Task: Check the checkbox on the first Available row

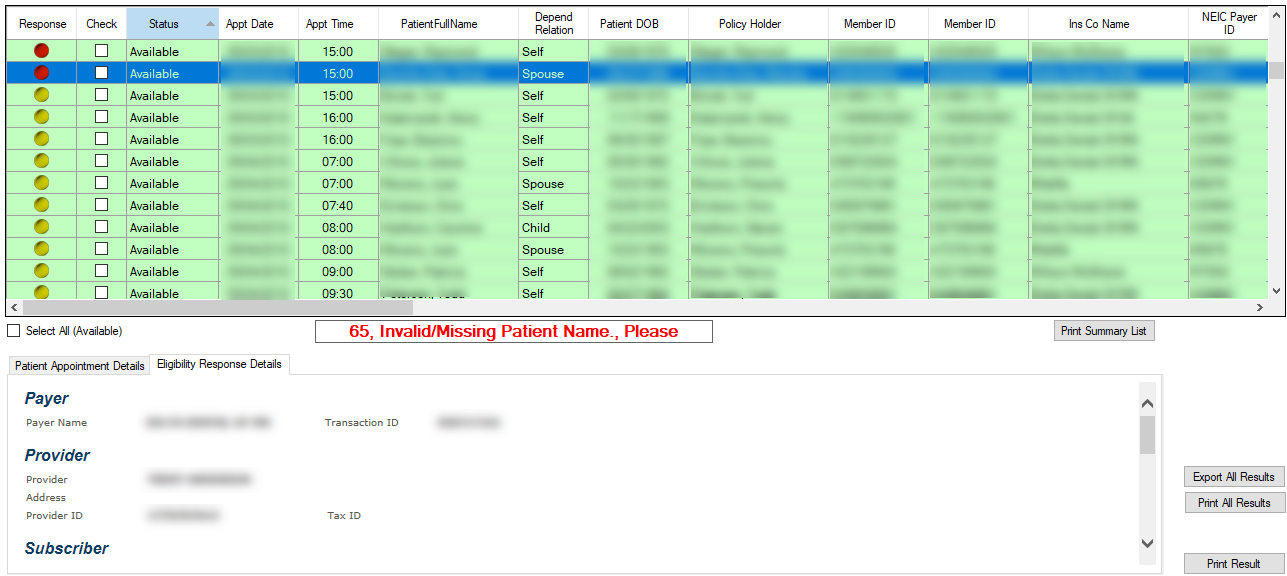Action: click(101, 51)
